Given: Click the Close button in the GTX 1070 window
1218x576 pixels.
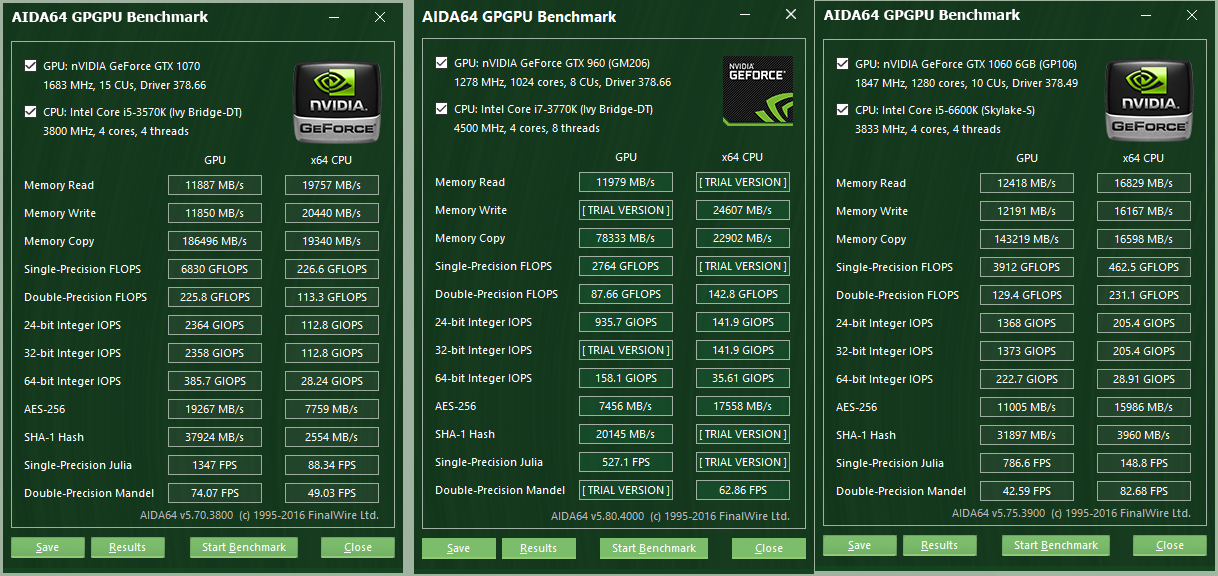Looking at the screenshot, I should click(358, 547).
